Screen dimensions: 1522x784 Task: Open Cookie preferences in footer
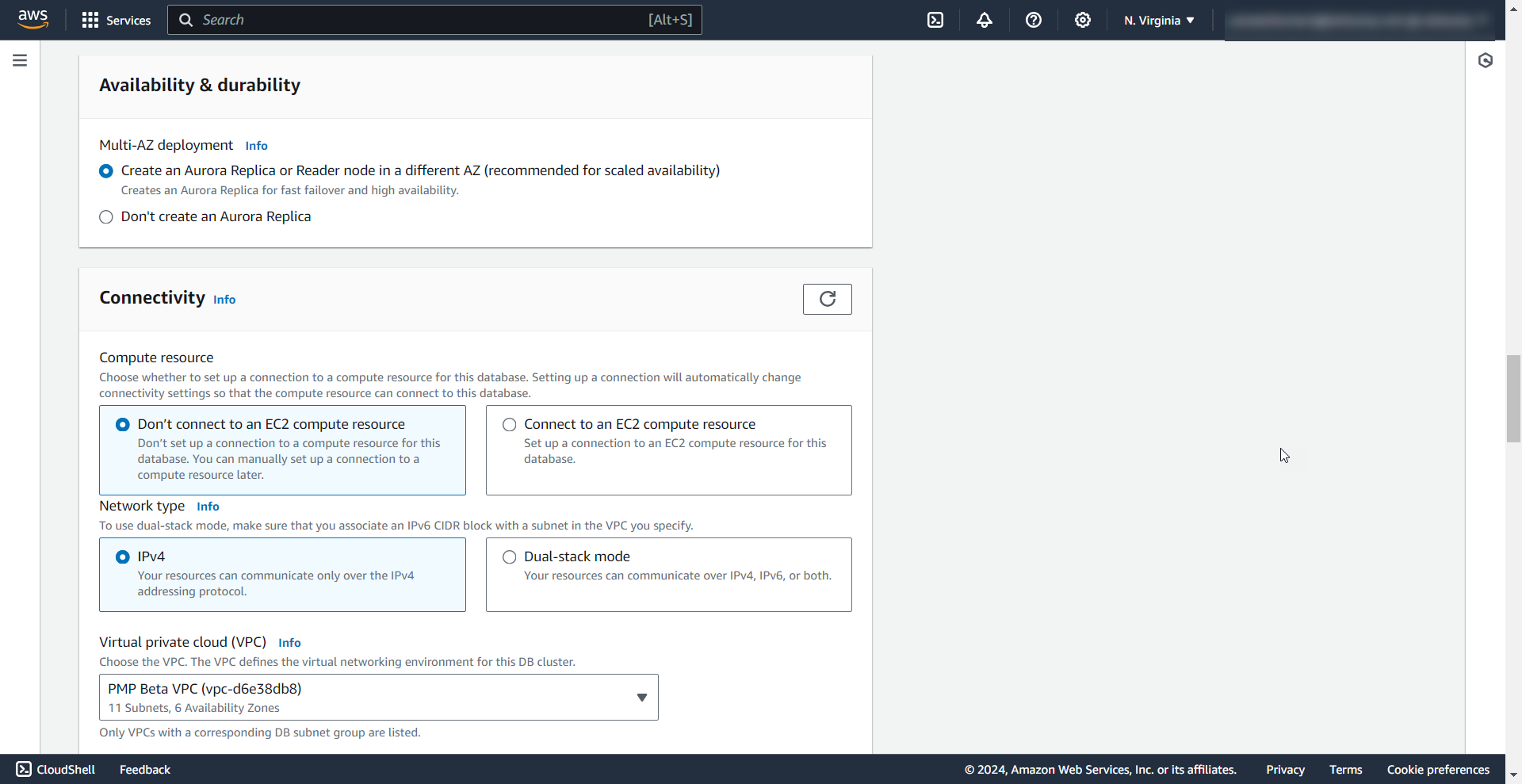(1438, 770)
